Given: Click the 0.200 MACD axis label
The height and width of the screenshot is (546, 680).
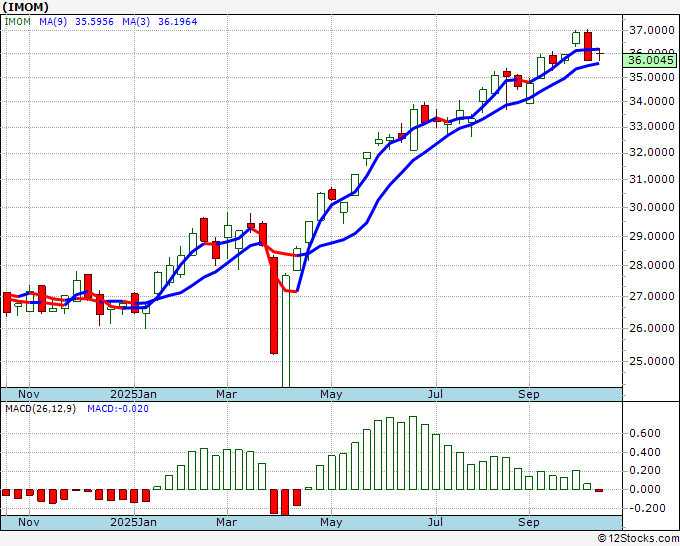Looking at the screenshot, I should [x=644, y=471].
